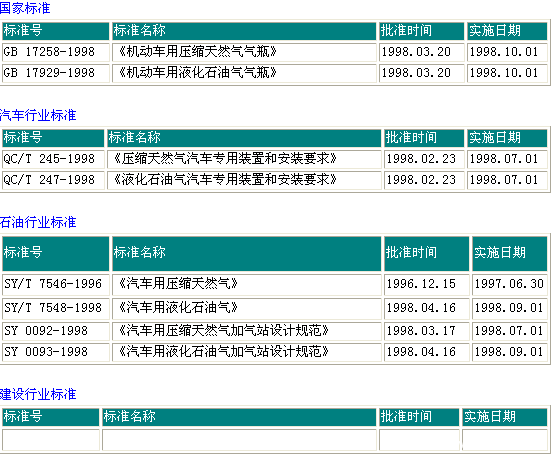Select implementation date 1998.10.01 in GB 17929-1998 row

pyautogui.click(x=504, y=73)
